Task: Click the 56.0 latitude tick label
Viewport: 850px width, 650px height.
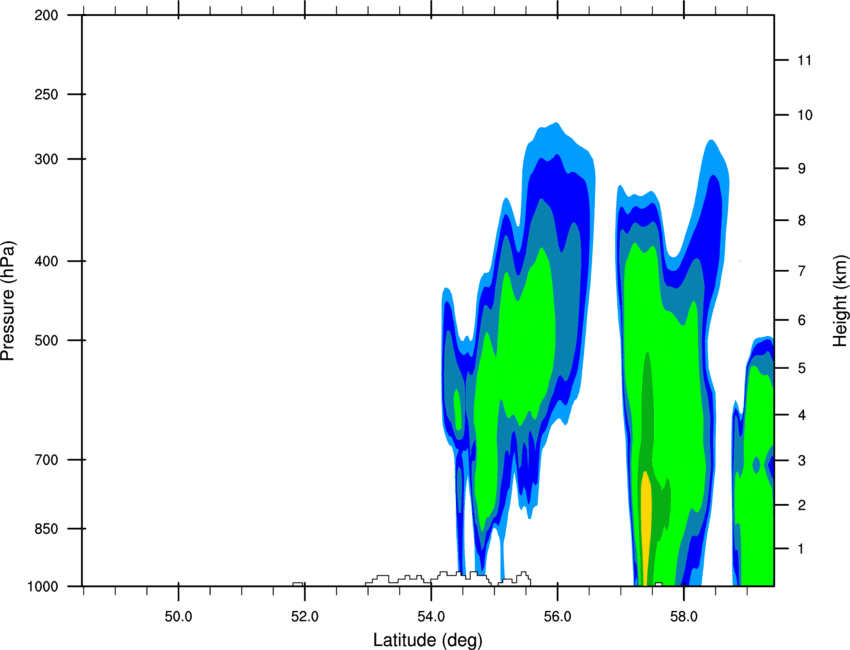Action: pyautogui.click(x=557, y=616)
